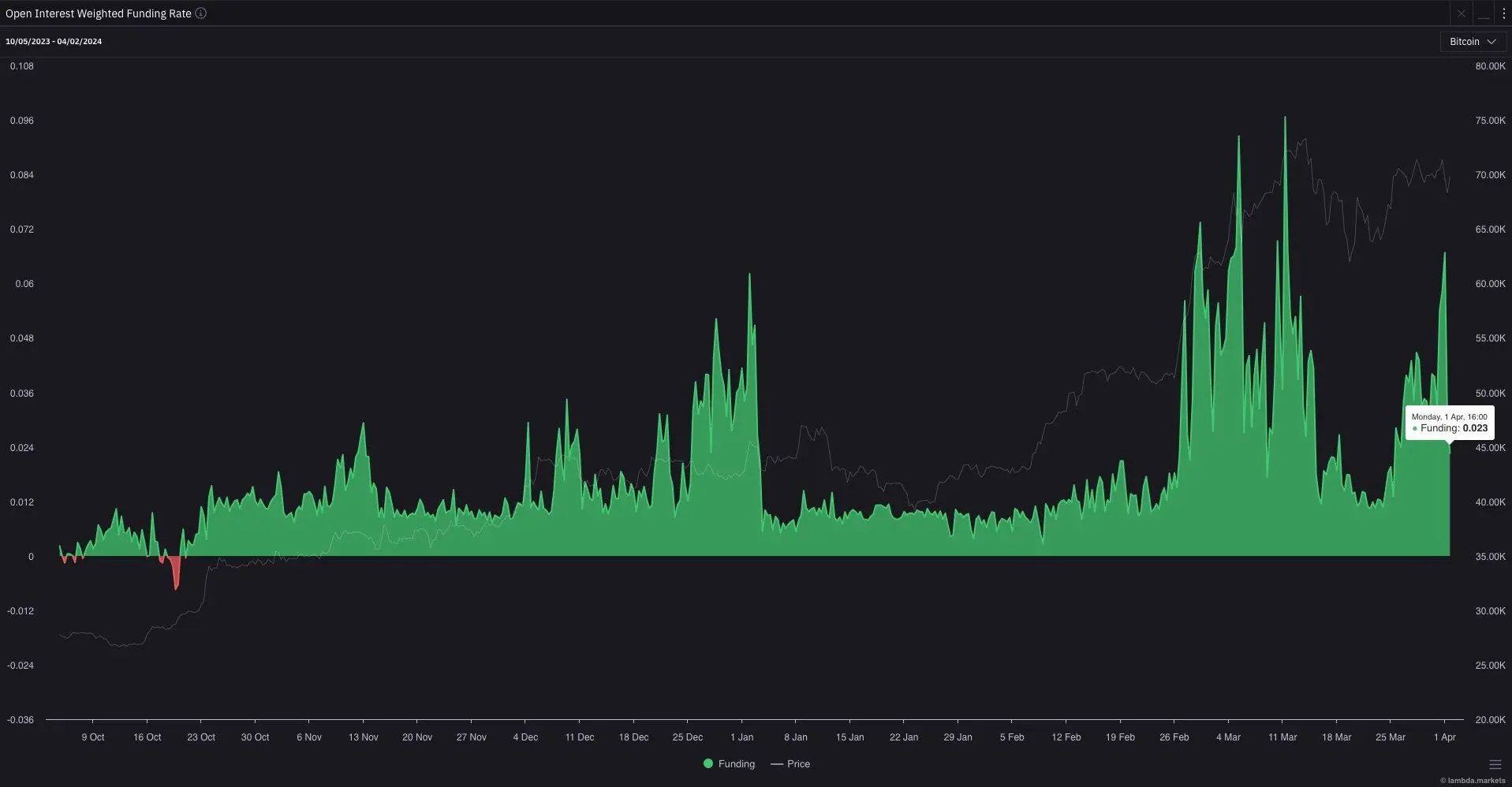Open the Bitcoin asset dropdown
The width and height of the screenshot is (1512, 787).
pyautogui.click(x=1472, y=42)
